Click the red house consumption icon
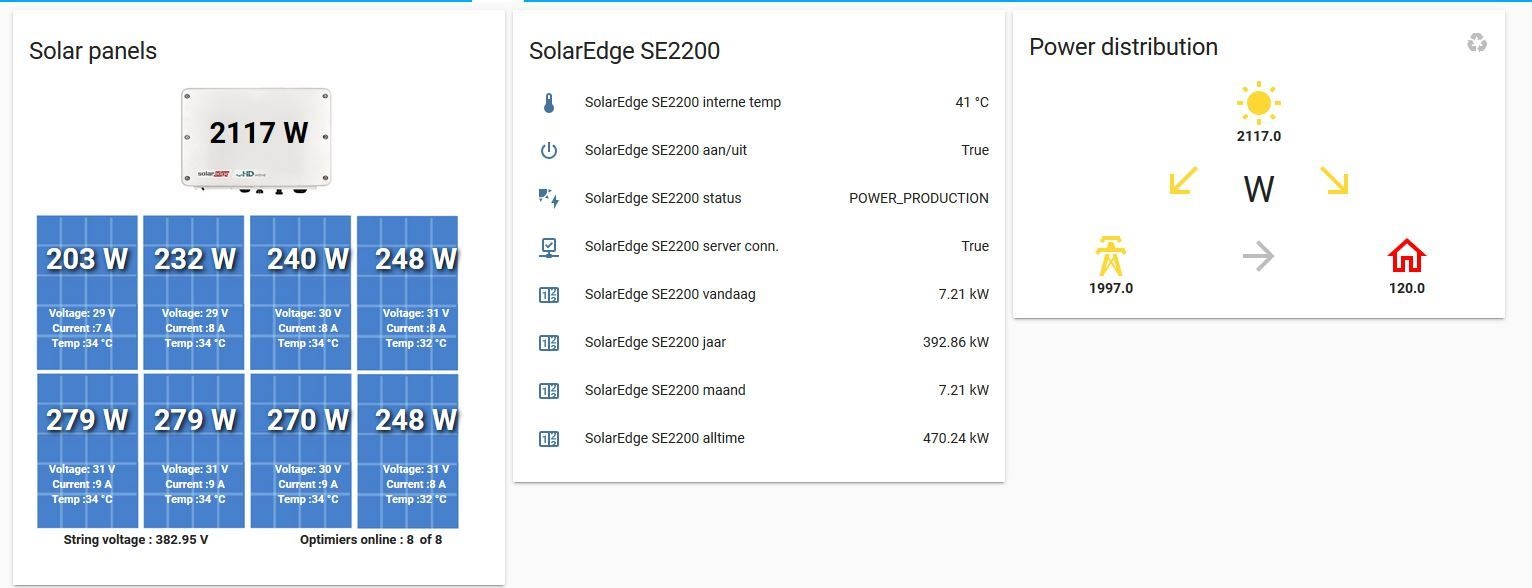This screenshot has width=1532, height=588. 1406,257
